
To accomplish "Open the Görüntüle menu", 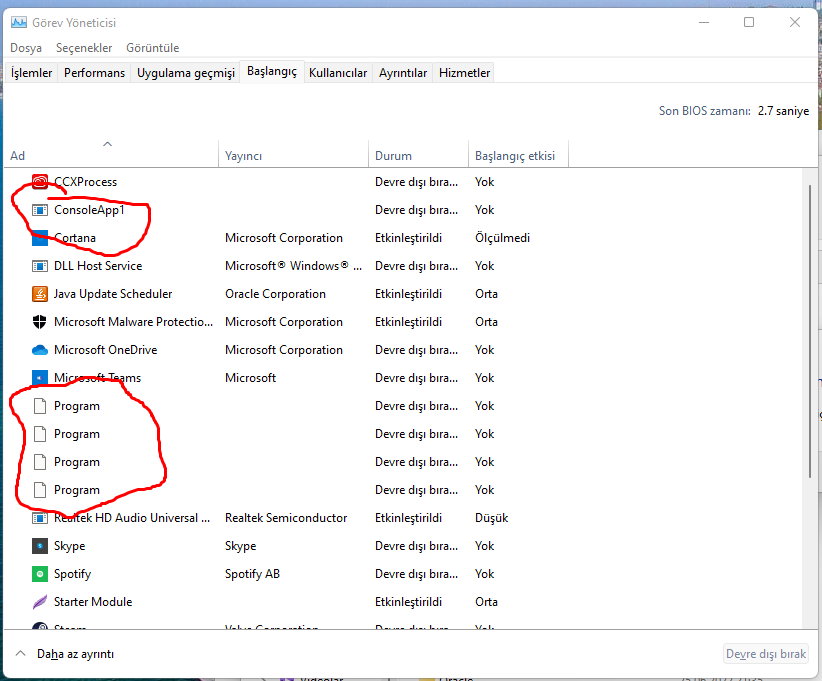I will tap(153, 48).
